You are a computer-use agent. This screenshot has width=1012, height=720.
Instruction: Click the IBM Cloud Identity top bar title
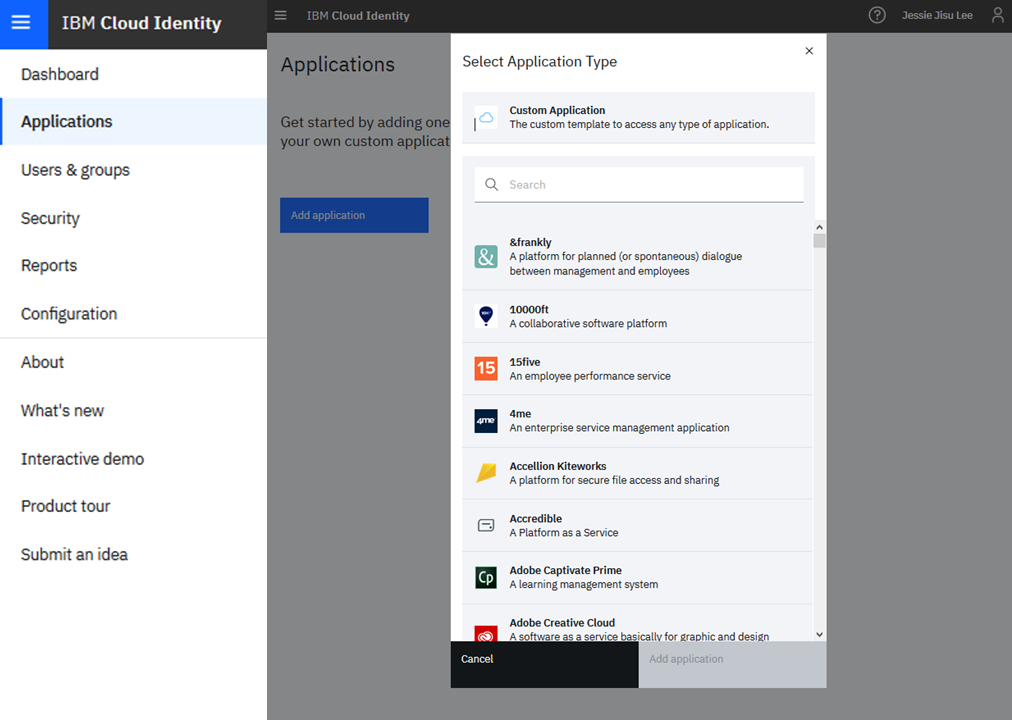coord(358,15)
